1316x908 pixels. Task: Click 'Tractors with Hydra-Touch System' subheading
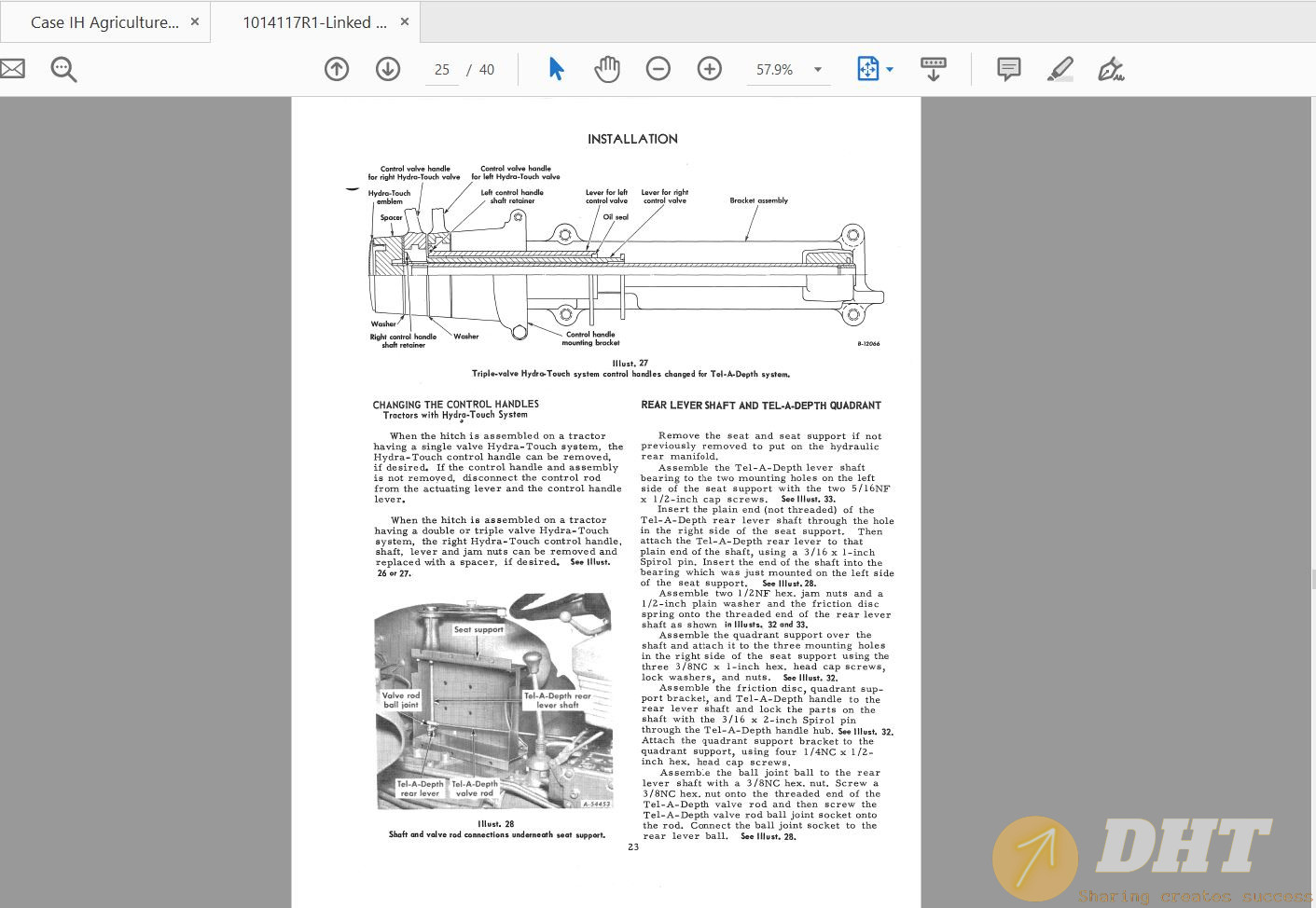[x=456, y=415]
